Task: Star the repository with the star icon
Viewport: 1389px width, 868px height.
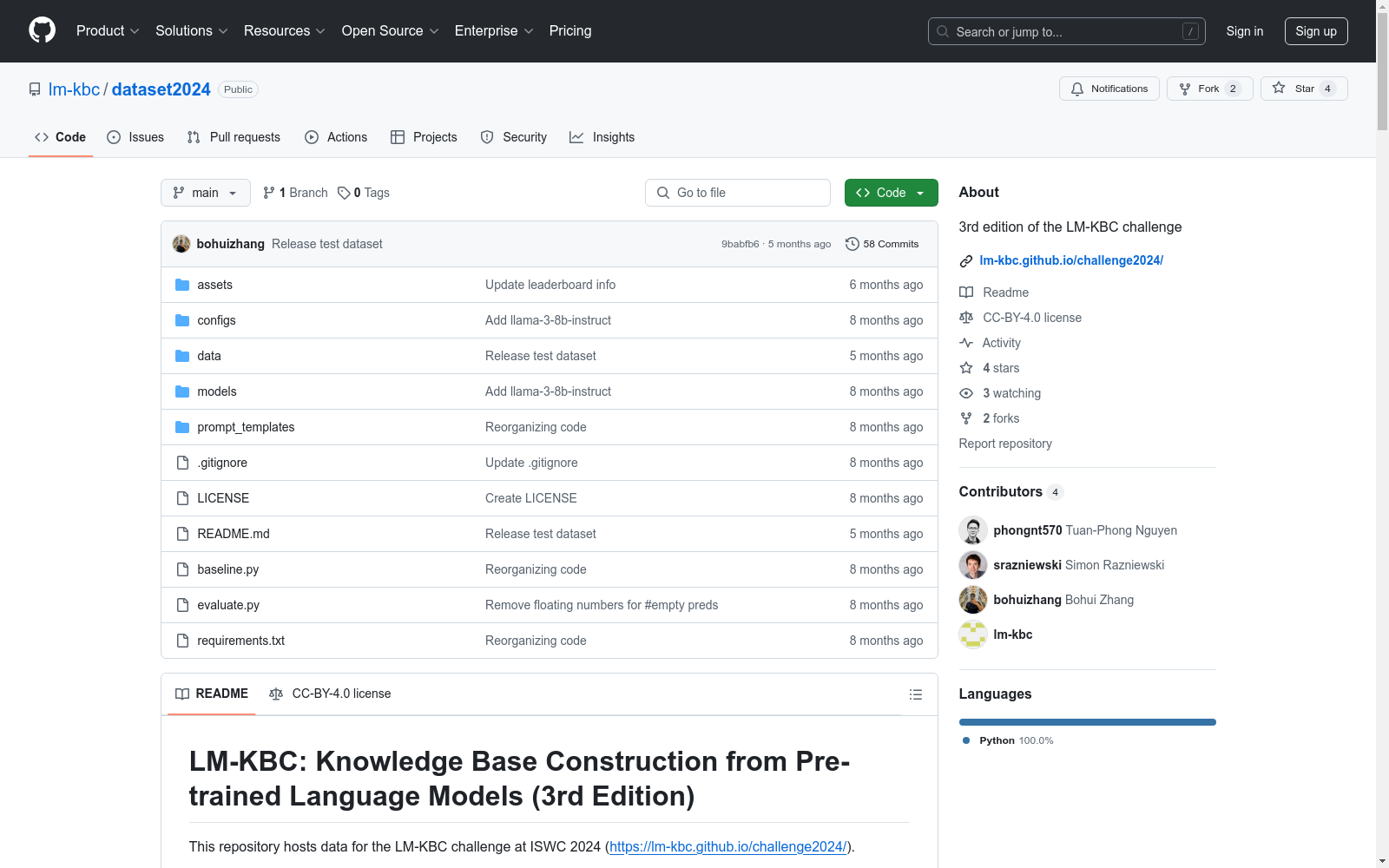Action: coord(1279,88)
